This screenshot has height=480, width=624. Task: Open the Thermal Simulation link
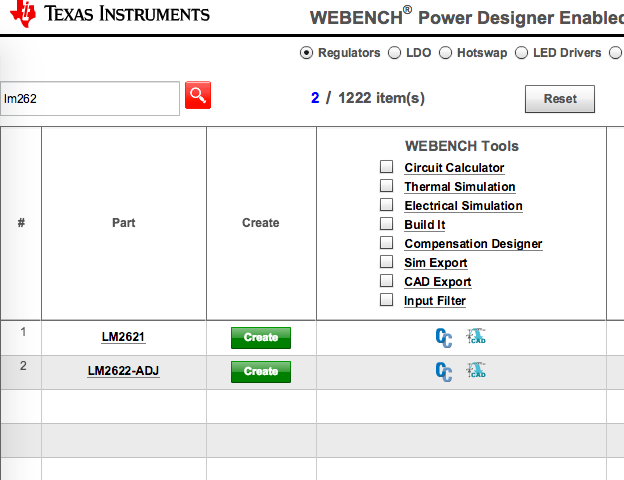[x=460, y=187]
